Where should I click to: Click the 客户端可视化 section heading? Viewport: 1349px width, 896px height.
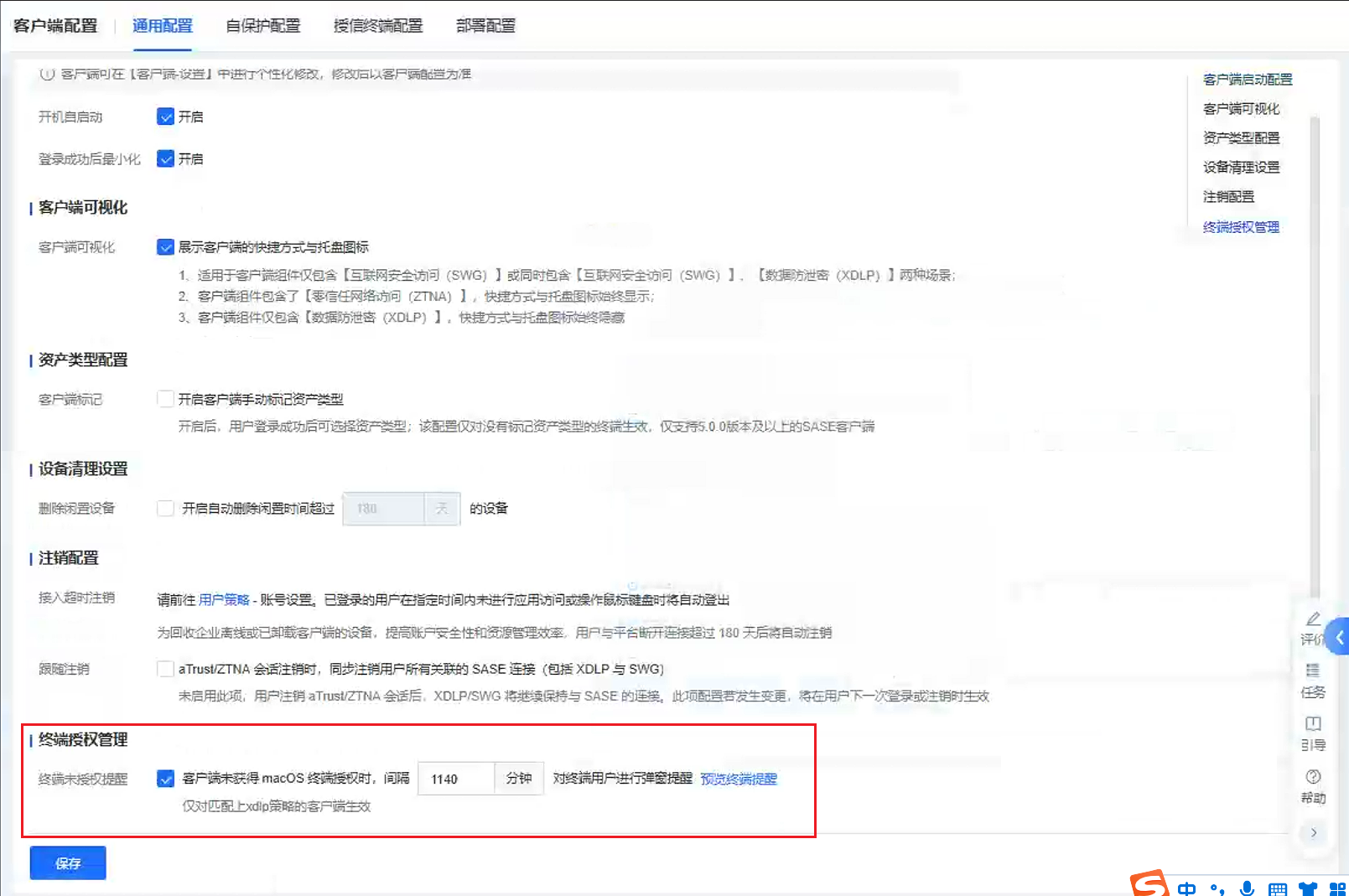pos(83,207)
